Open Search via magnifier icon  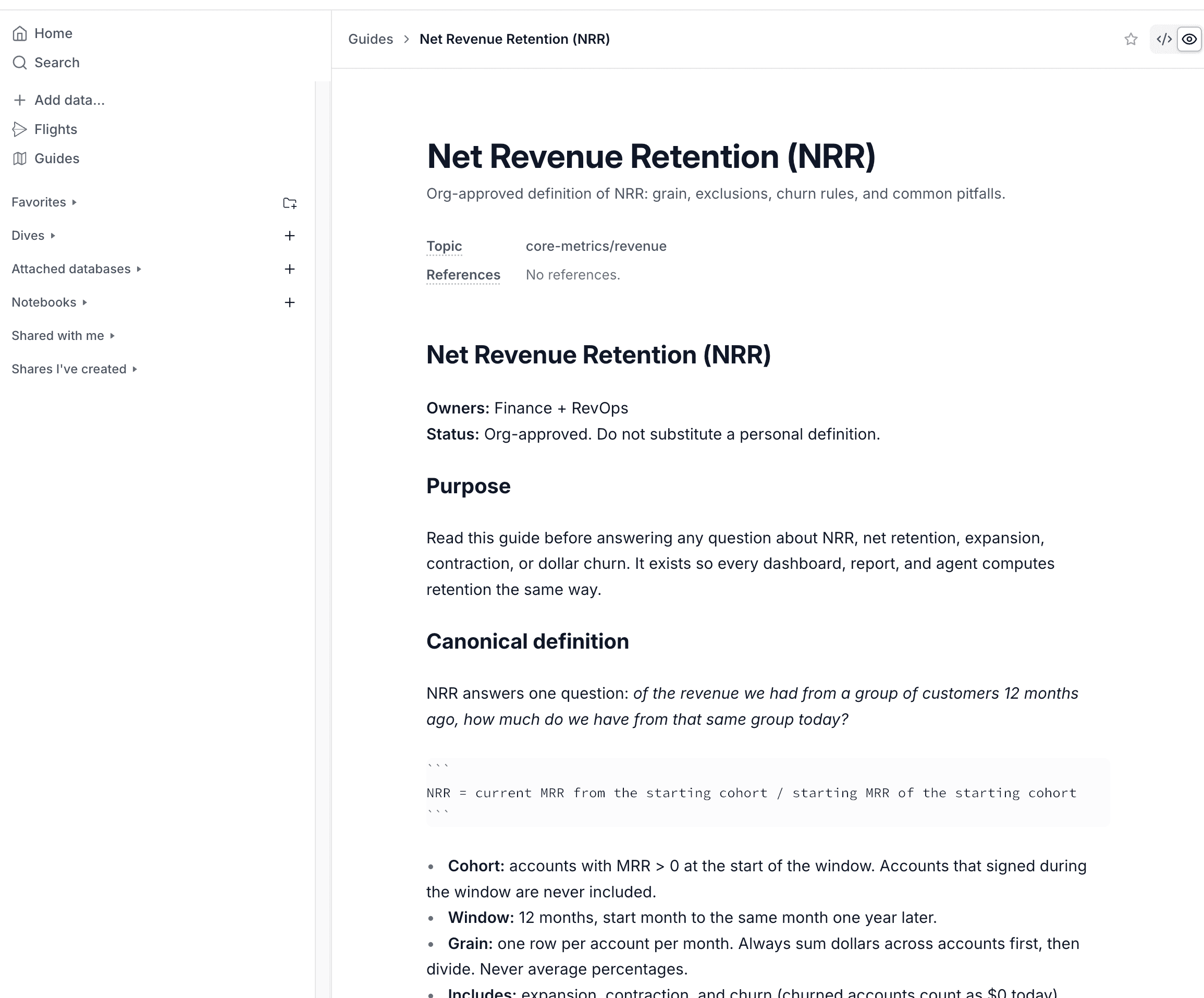[x=19, y=63]
